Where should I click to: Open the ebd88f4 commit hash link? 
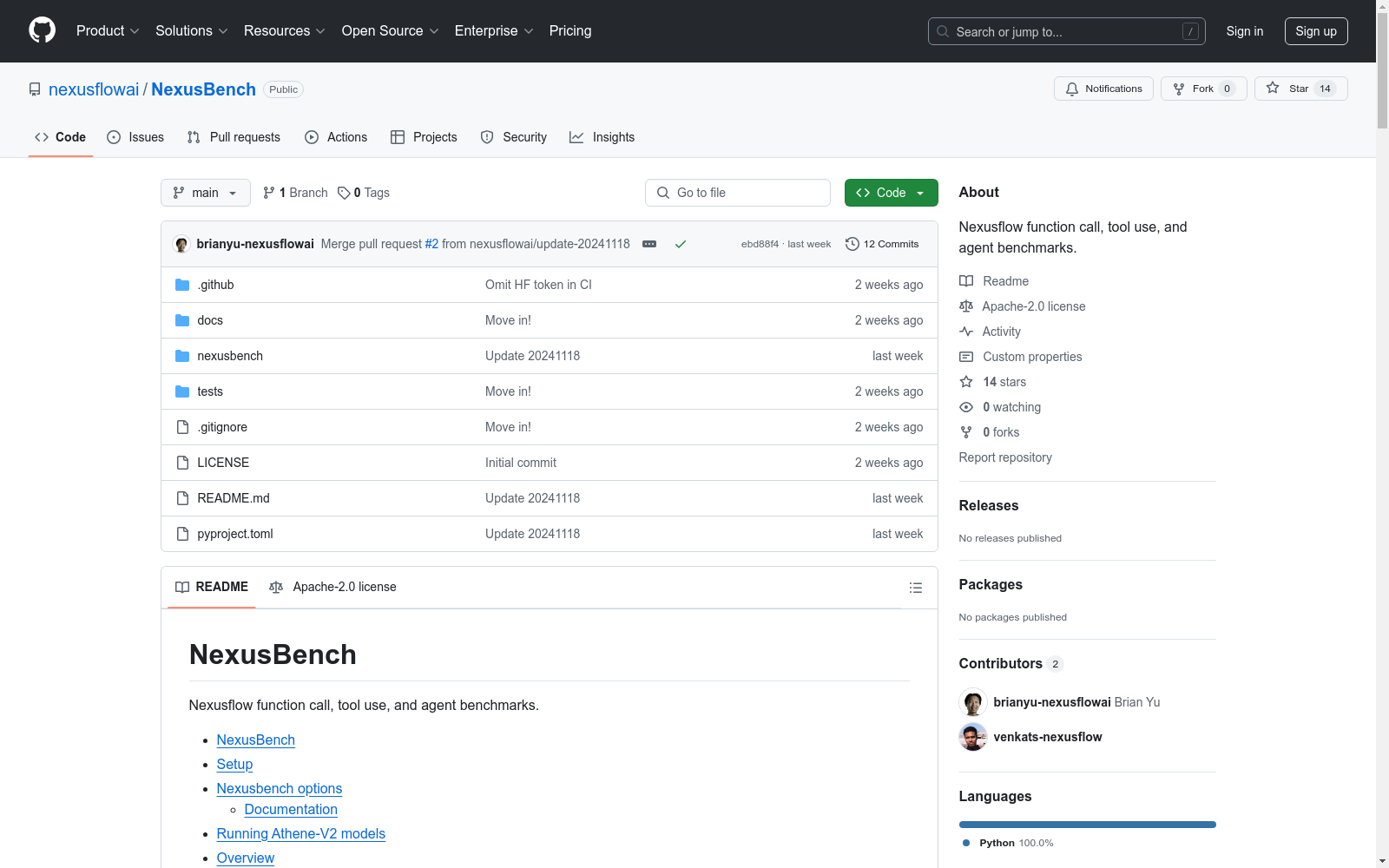tap(760, 244)
